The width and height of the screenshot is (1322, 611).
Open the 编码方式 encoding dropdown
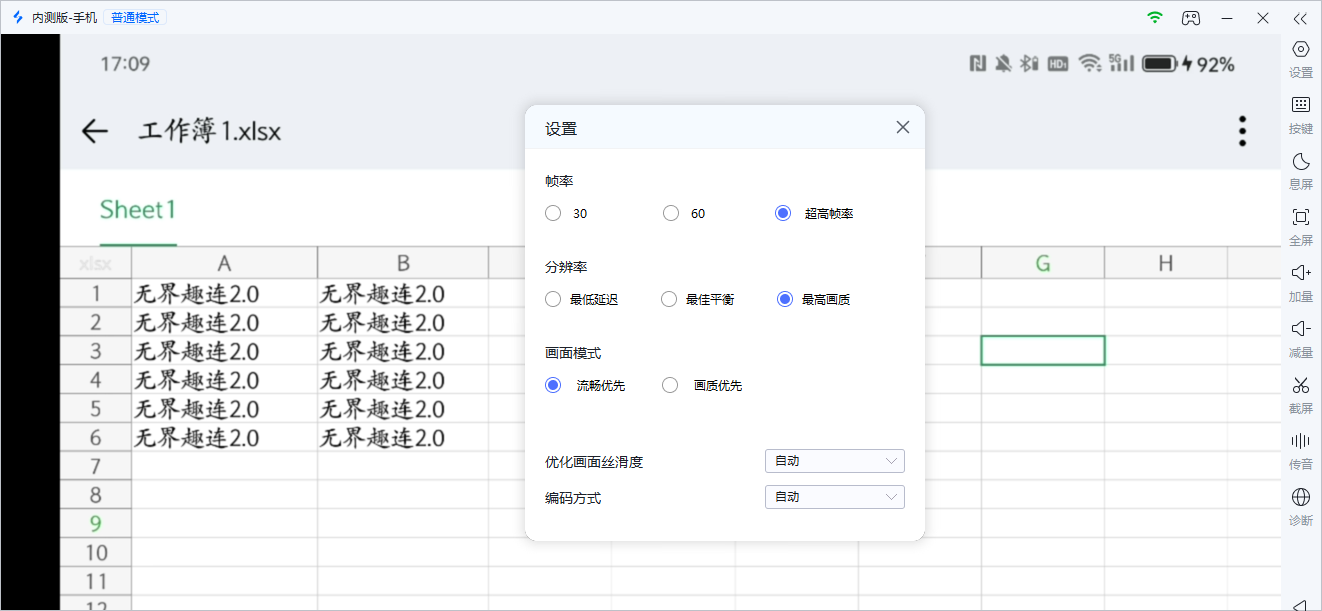(834, 496)
